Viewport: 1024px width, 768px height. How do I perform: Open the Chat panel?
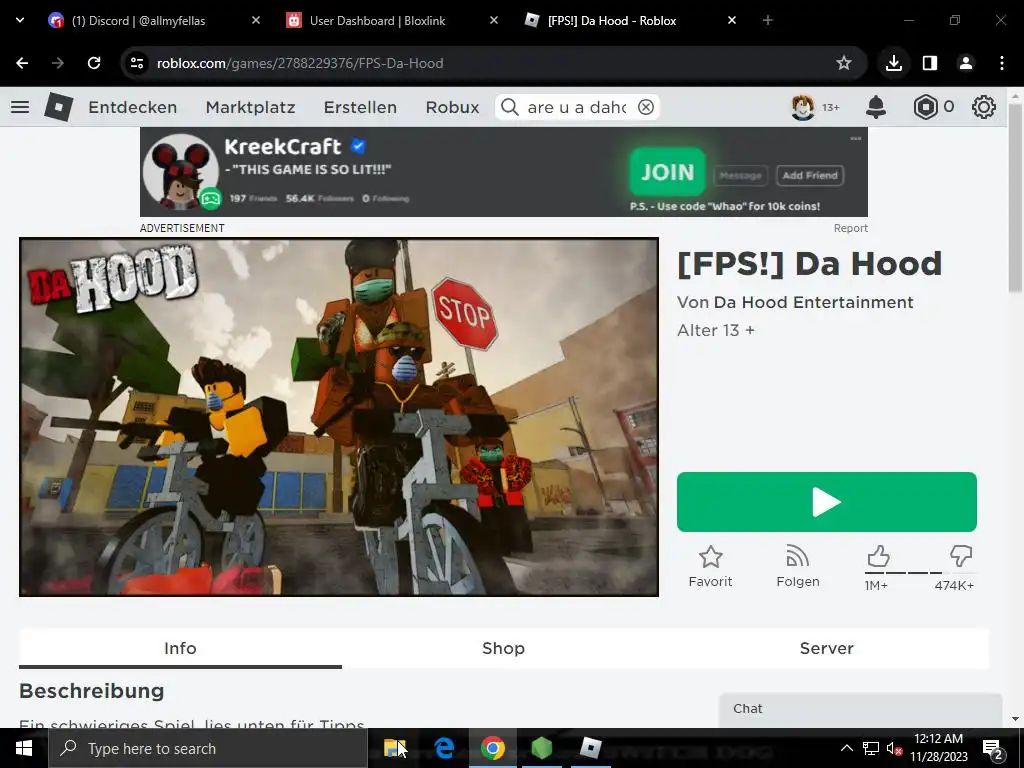(860, 709)
